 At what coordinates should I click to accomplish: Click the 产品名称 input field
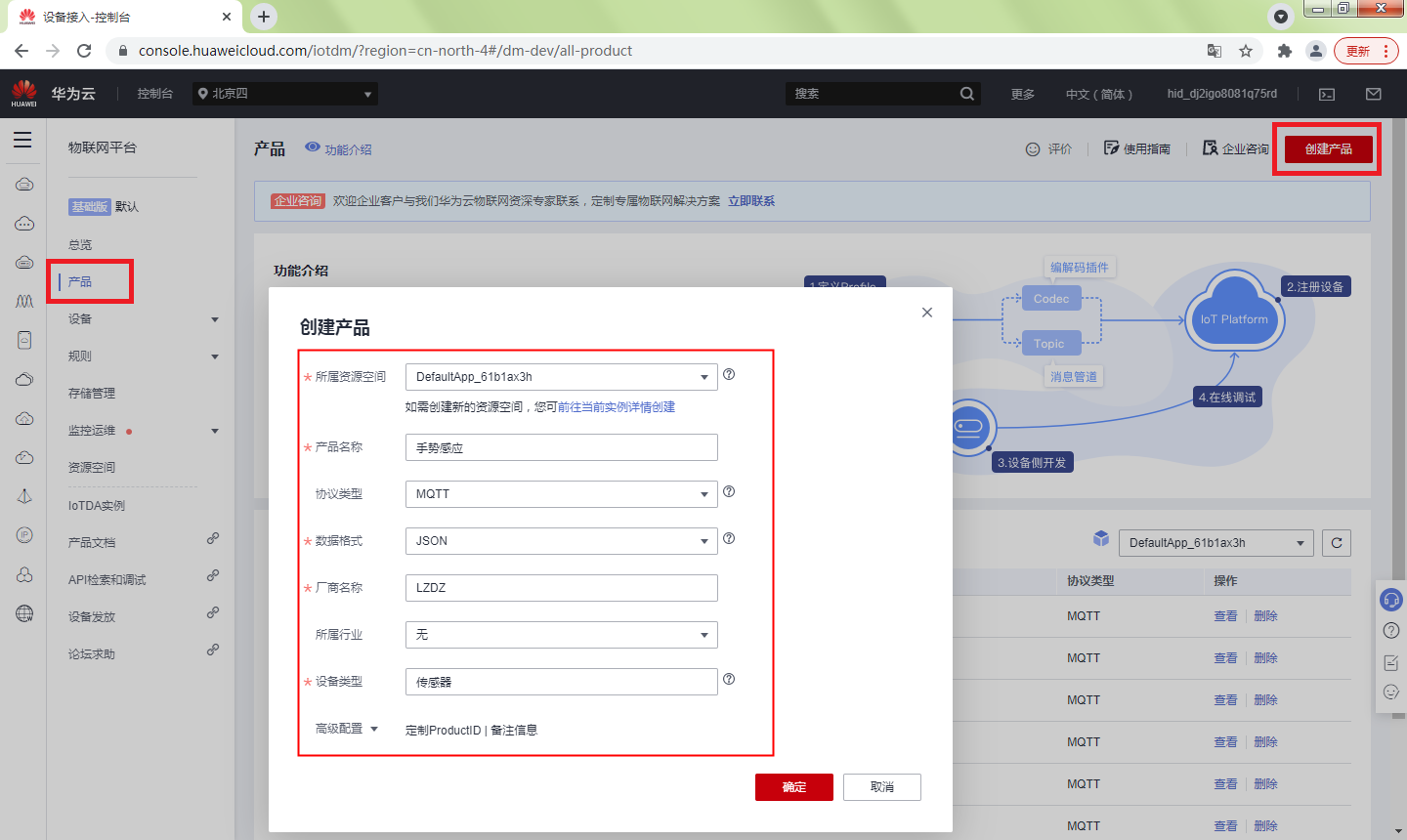(x=561, y=447)
